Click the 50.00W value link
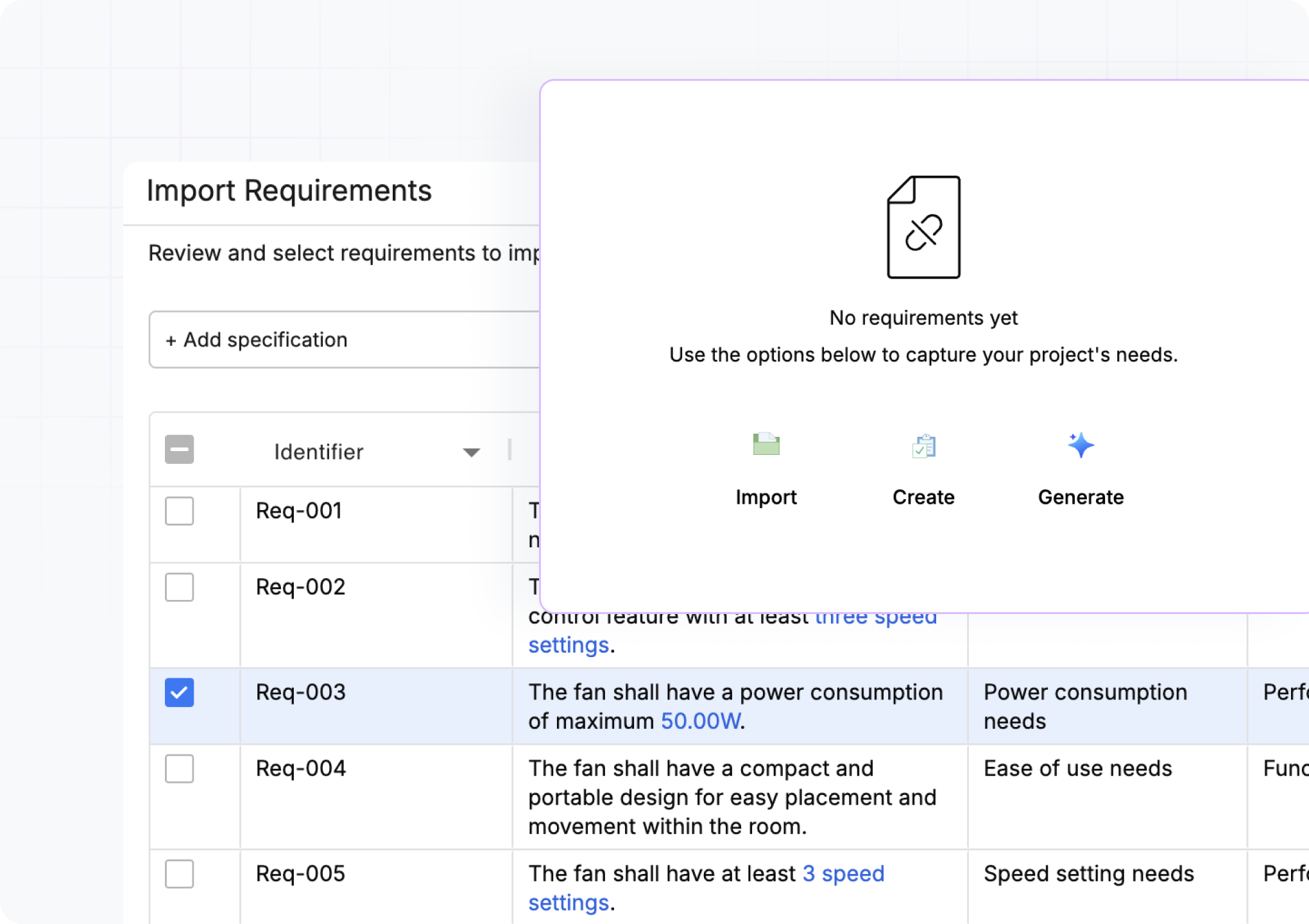Screen dimensions: 1309x924 coord(701,721)
